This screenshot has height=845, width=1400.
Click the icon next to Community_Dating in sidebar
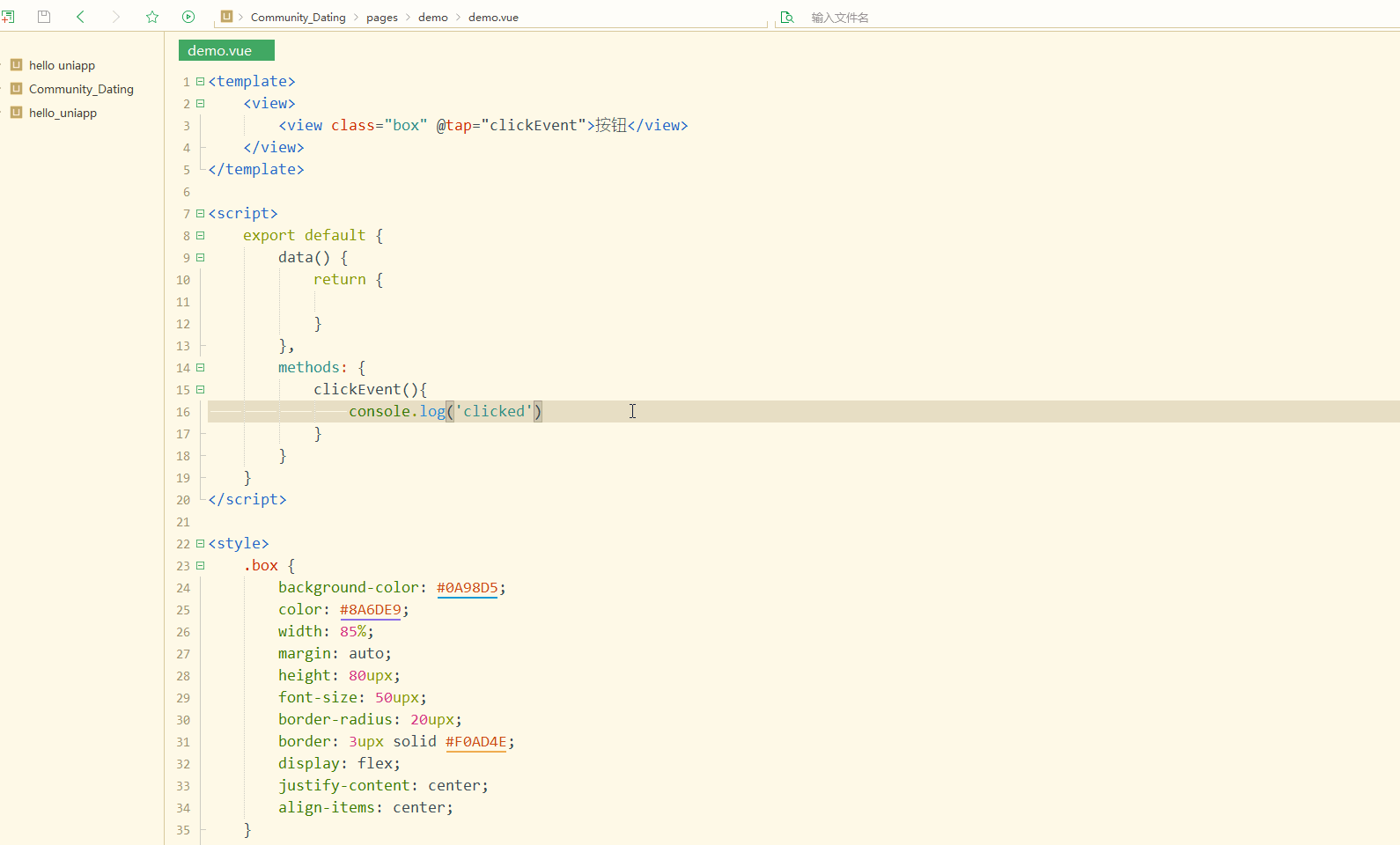point(16,88)
